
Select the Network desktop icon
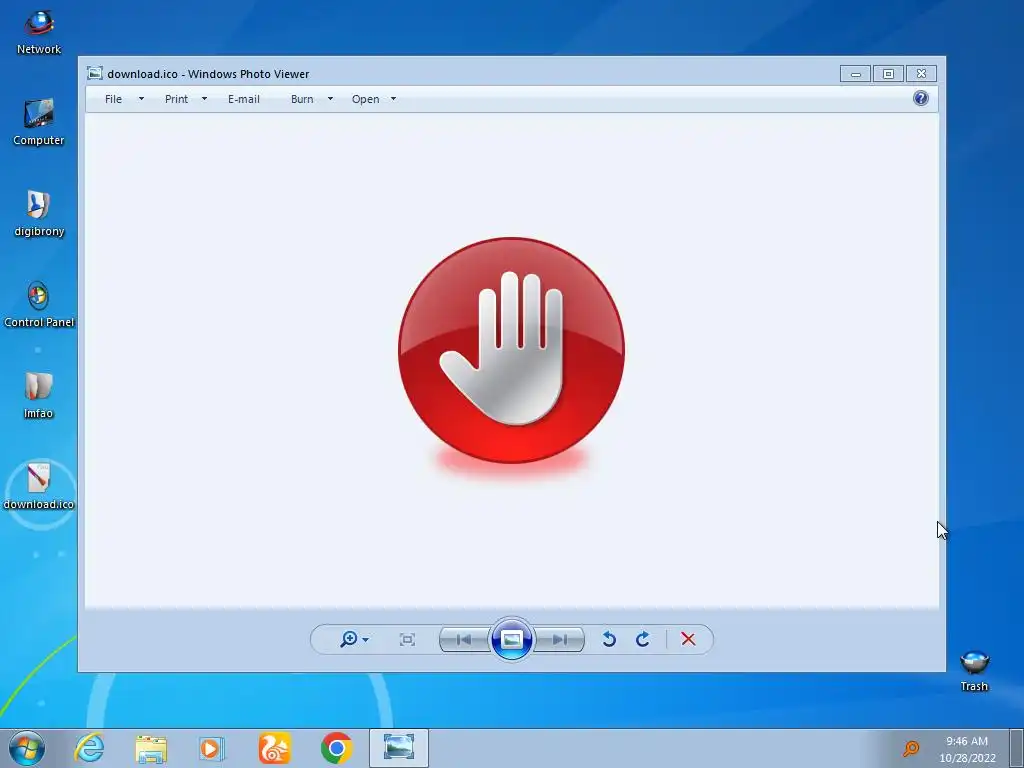click(x=39, y=32)
